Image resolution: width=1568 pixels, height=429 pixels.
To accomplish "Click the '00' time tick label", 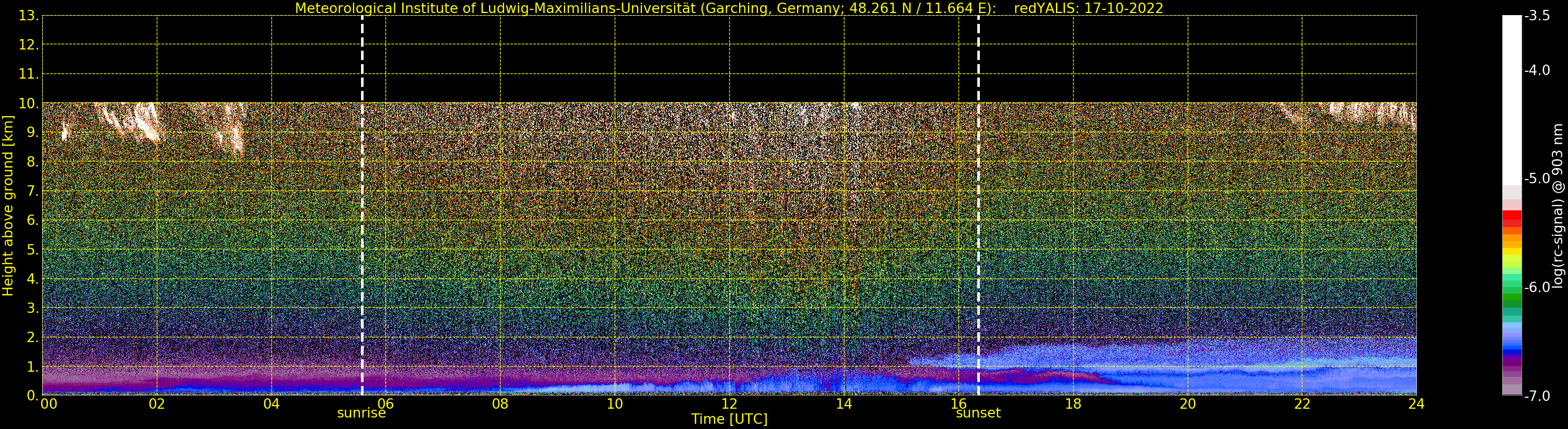I will [48, 404].
